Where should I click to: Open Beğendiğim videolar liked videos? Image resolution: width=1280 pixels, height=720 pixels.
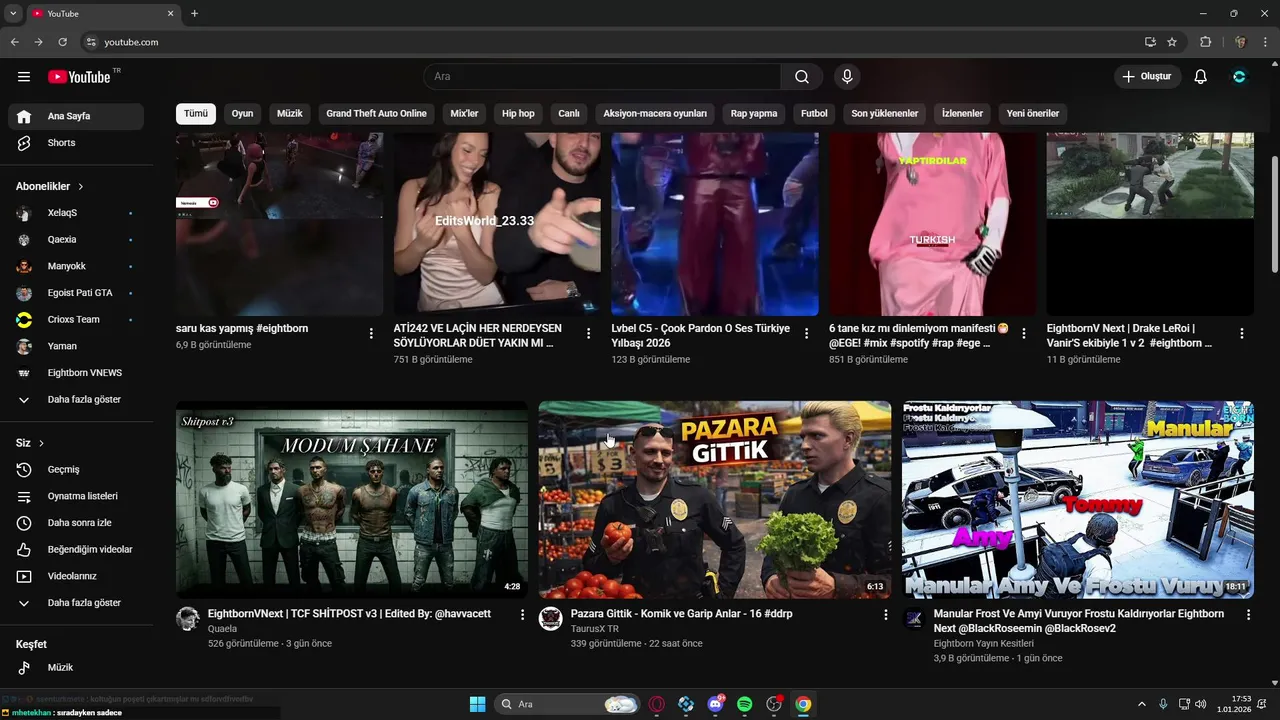(76, 550)
